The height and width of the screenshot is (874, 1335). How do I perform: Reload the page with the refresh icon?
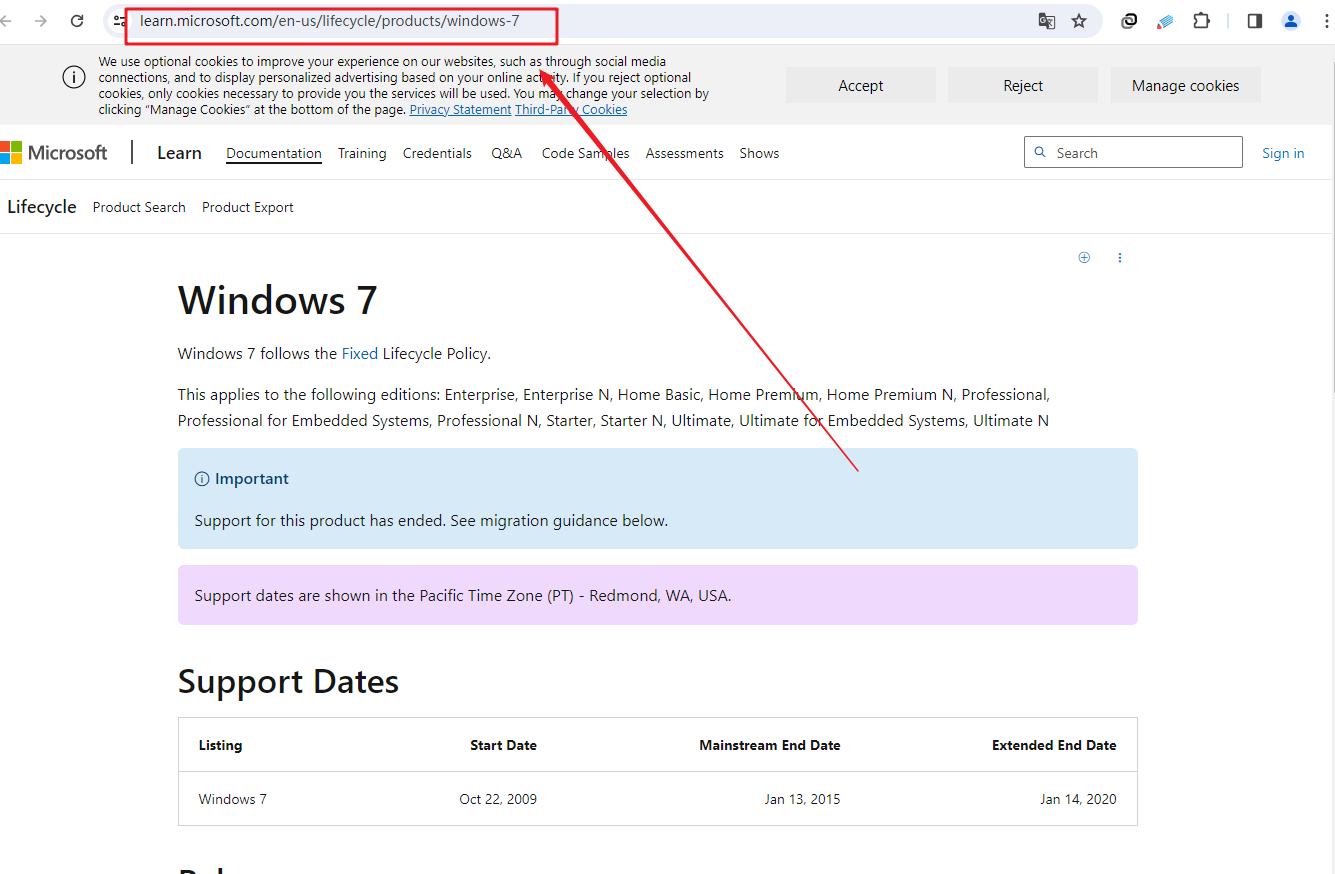[77, 21]
